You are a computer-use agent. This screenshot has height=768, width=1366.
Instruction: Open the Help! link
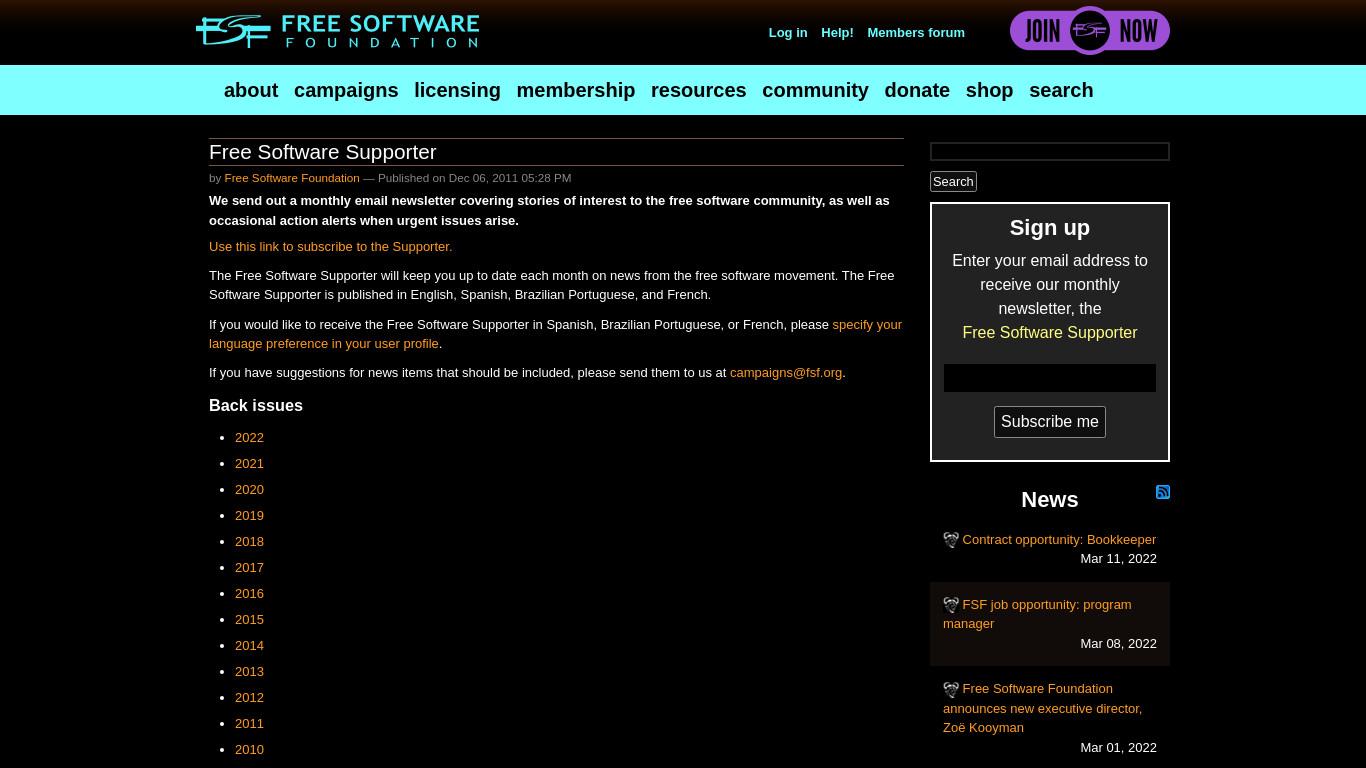(837, 32)
